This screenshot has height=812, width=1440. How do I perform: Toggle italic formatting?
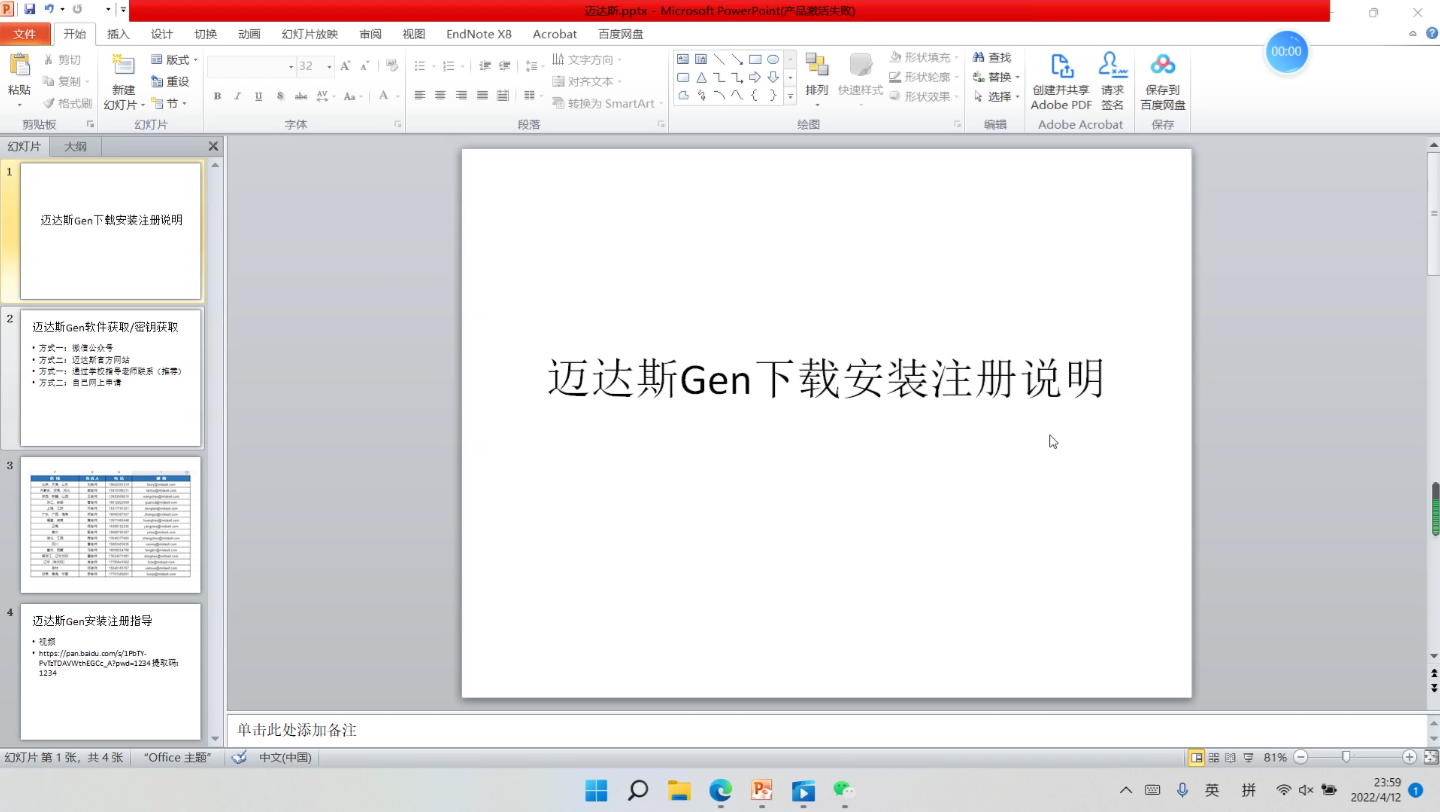237,96
